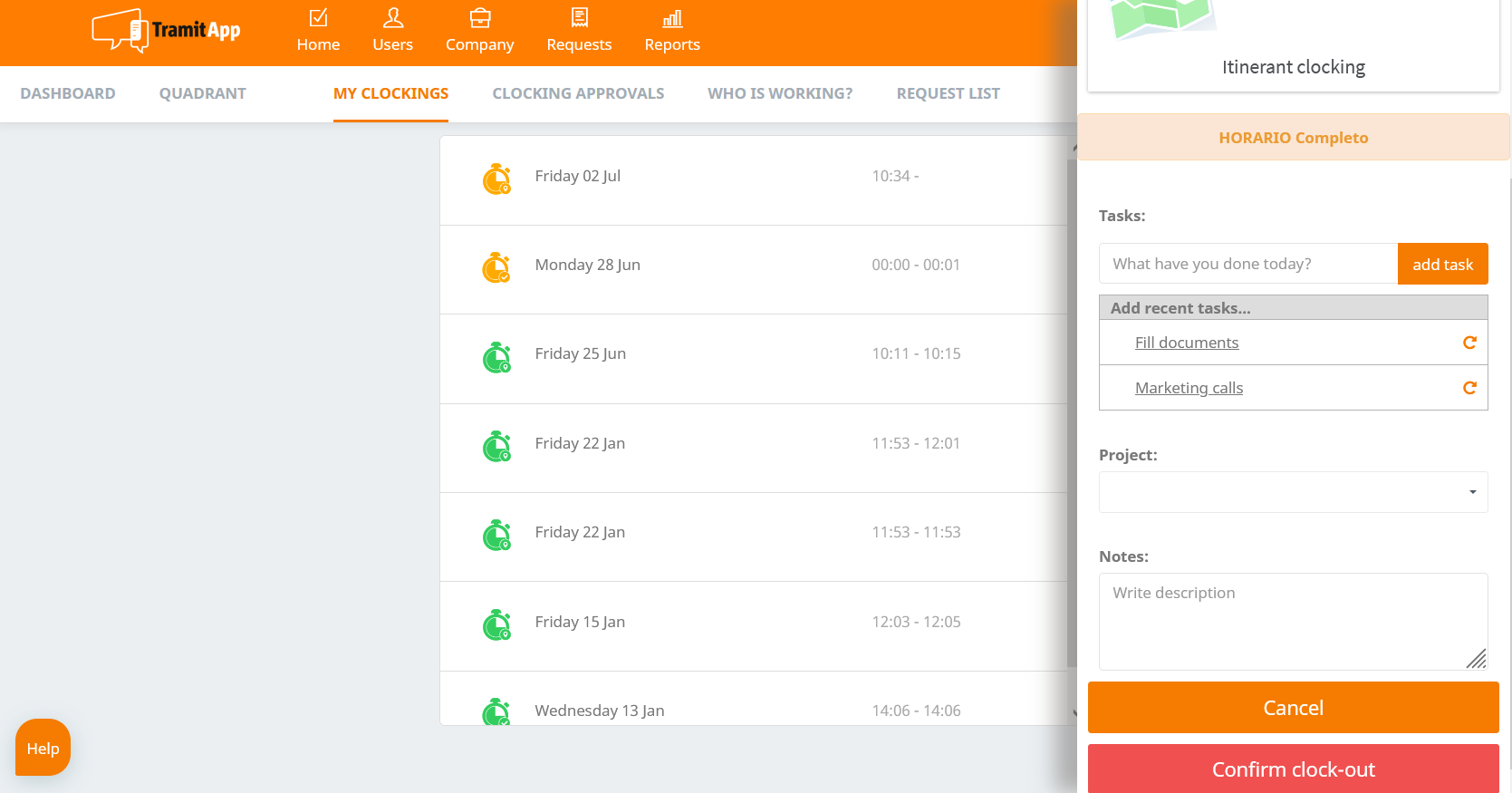Switch to the Dashboard tab

[68, 93]
